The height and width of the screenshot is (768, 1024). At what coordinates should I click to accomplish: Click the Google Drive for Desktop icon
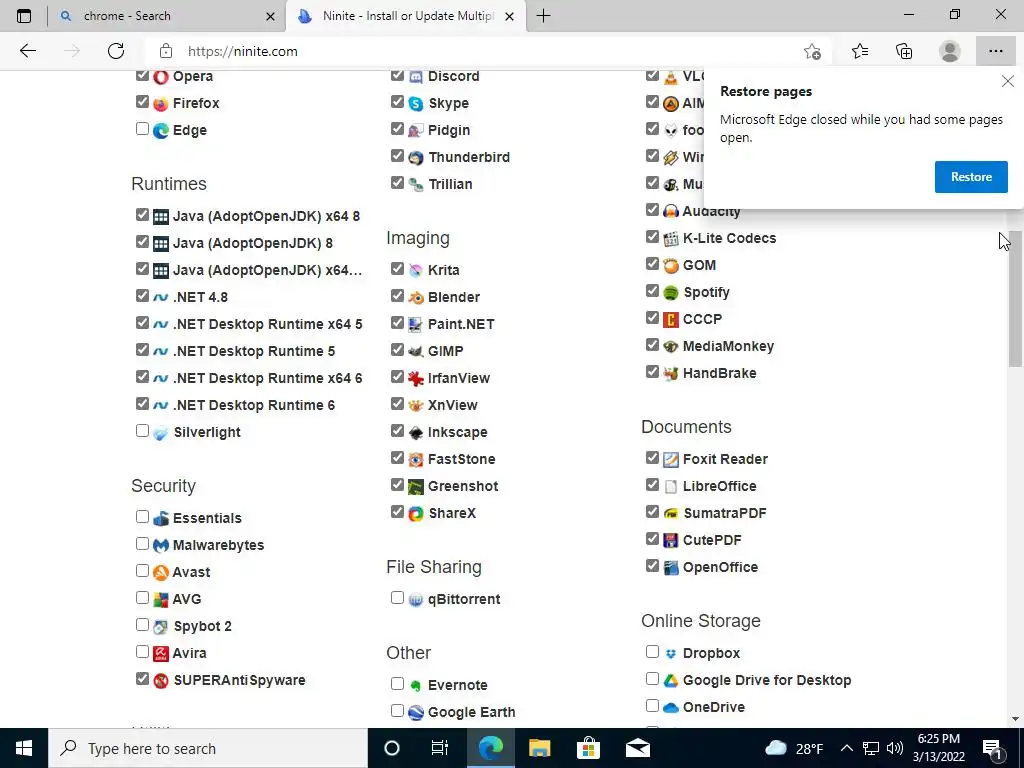click(671, 680)
